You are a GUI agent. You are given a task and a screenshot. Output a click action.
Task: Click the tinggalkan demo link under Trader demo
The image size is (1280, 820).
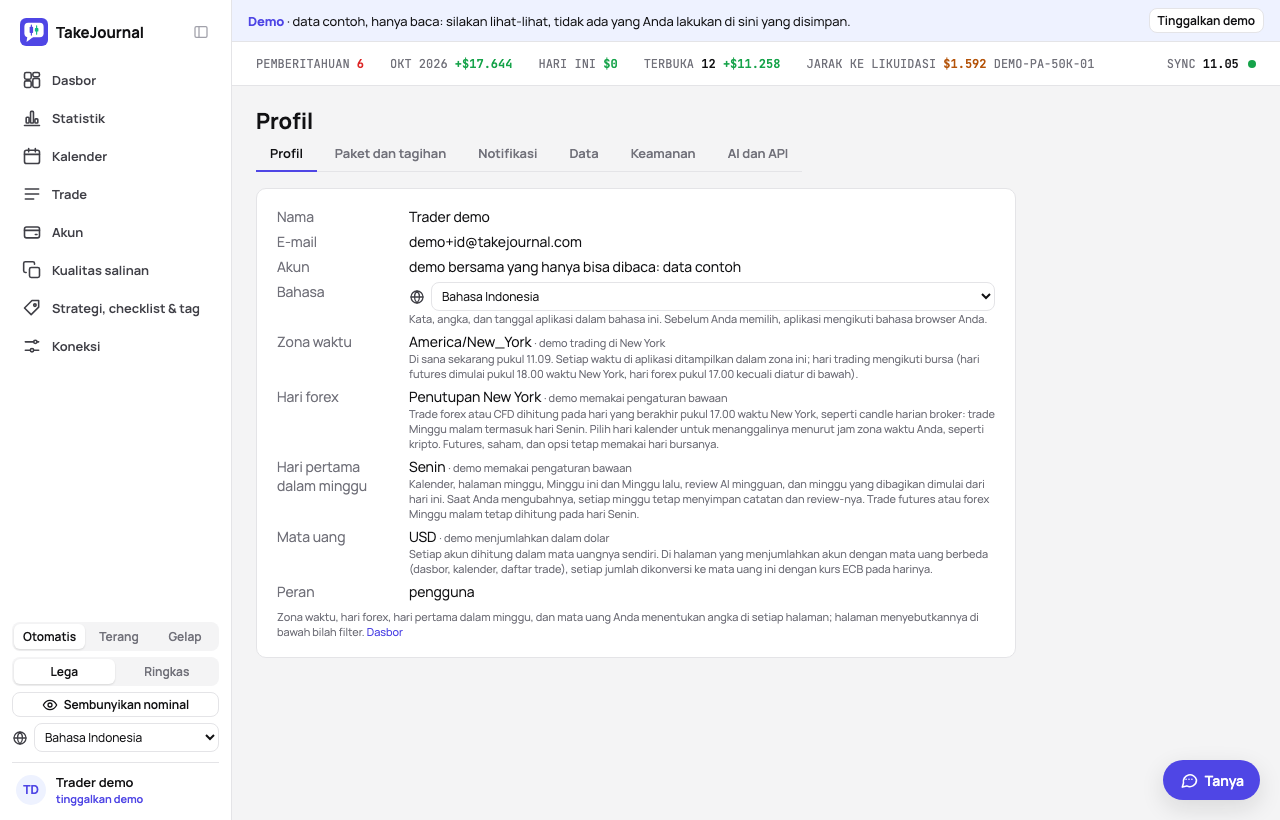(99, 799)
